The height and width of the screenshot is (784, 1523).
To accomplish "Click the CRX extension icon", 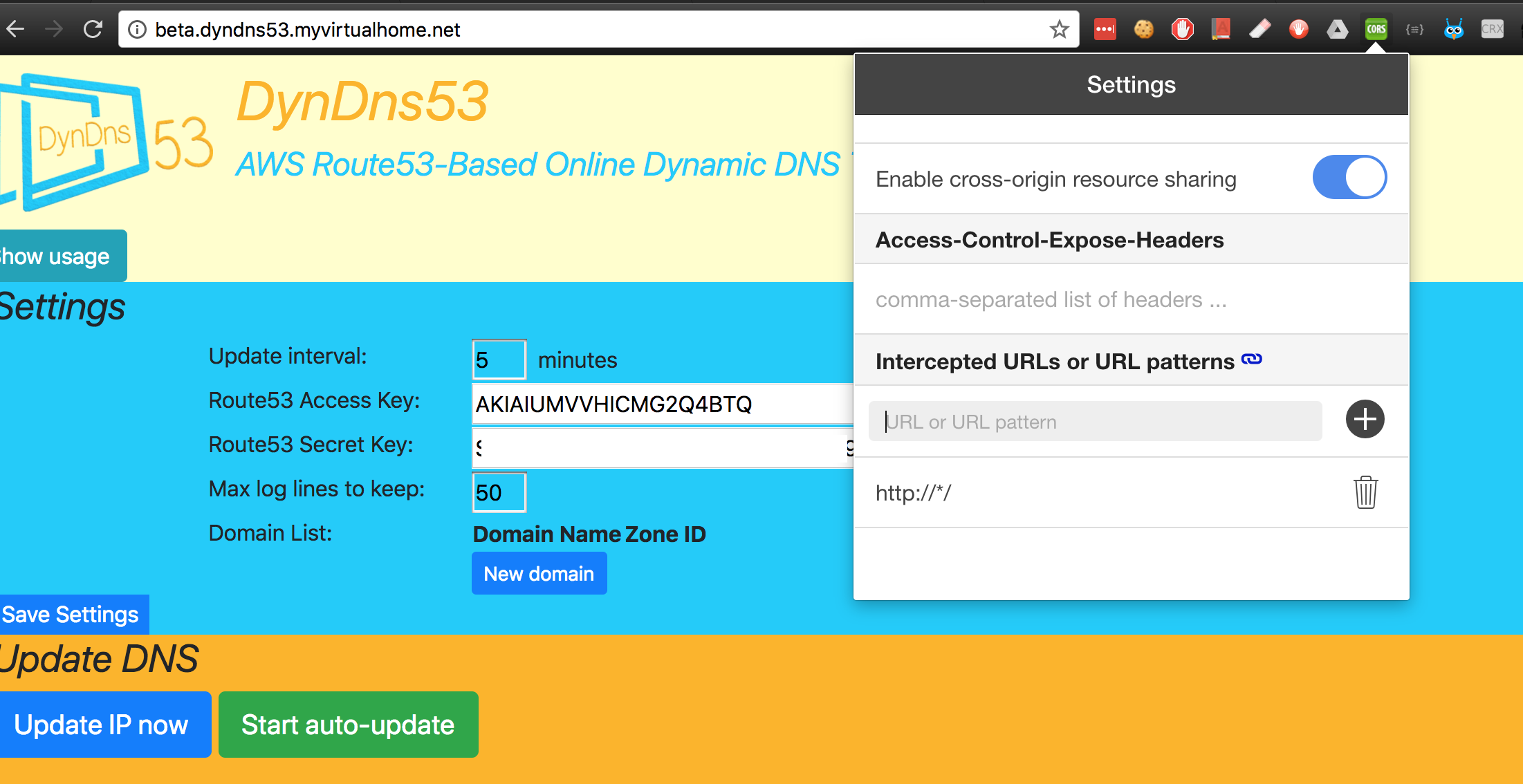I will [x=1492, y=29].
